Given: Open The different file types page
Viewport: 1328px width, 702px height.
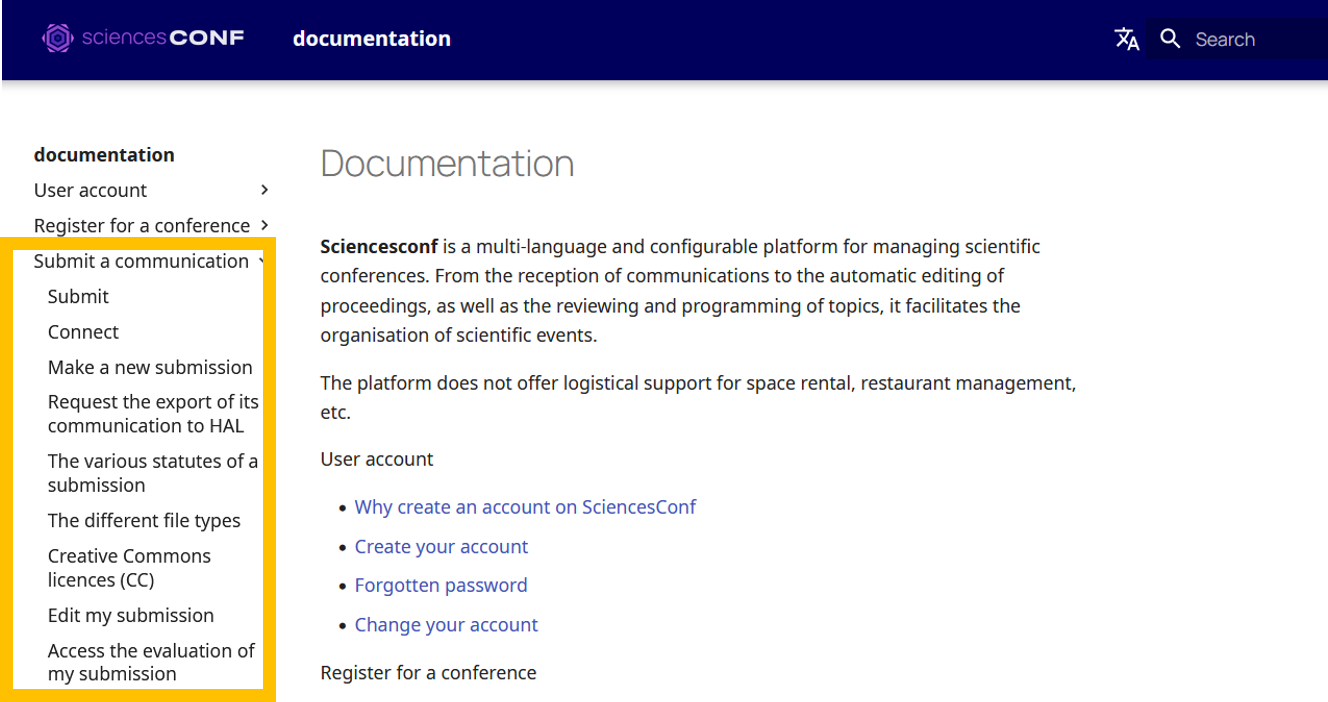Looking at the screenshot, I should 144,520.
